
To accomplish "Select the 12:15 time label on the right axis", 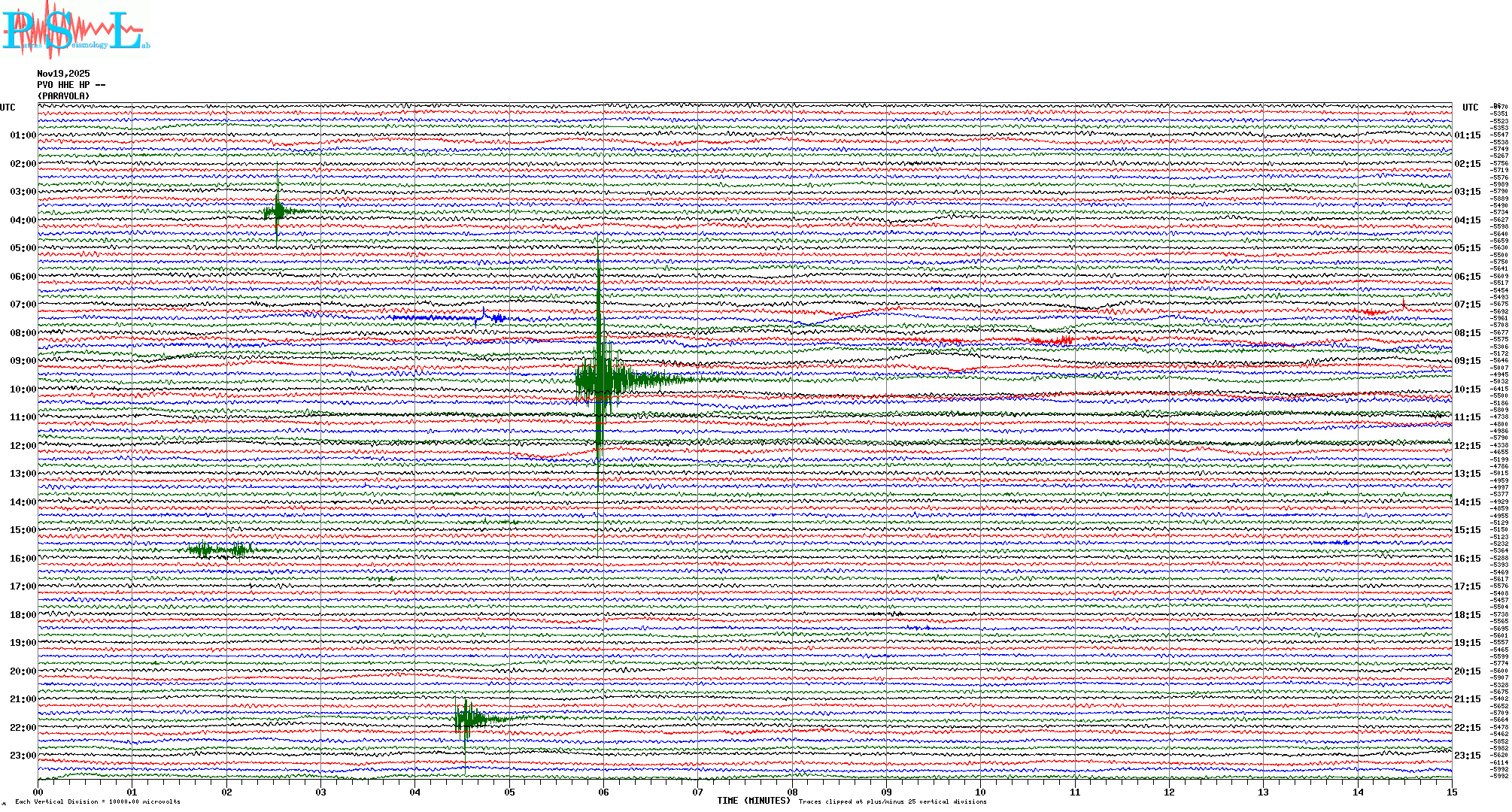I will 1467,446.
